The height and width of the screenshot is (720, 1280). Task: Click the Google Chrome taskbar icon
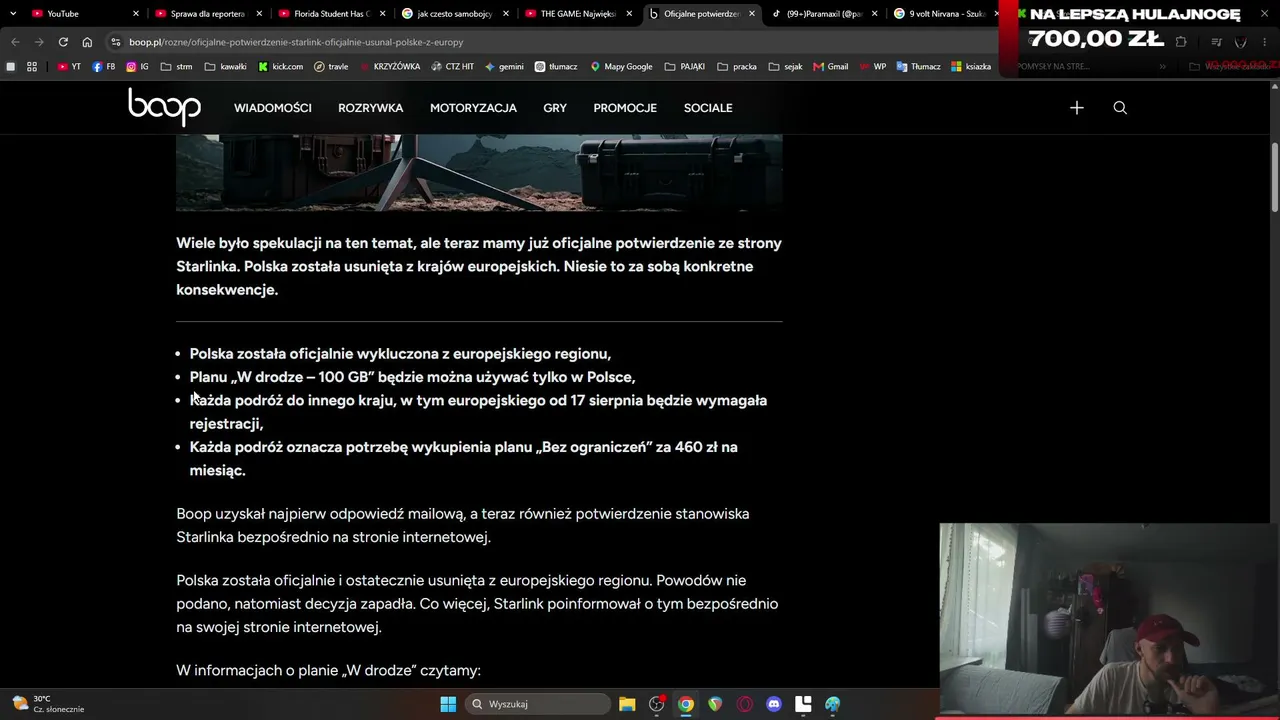(686, 704)
